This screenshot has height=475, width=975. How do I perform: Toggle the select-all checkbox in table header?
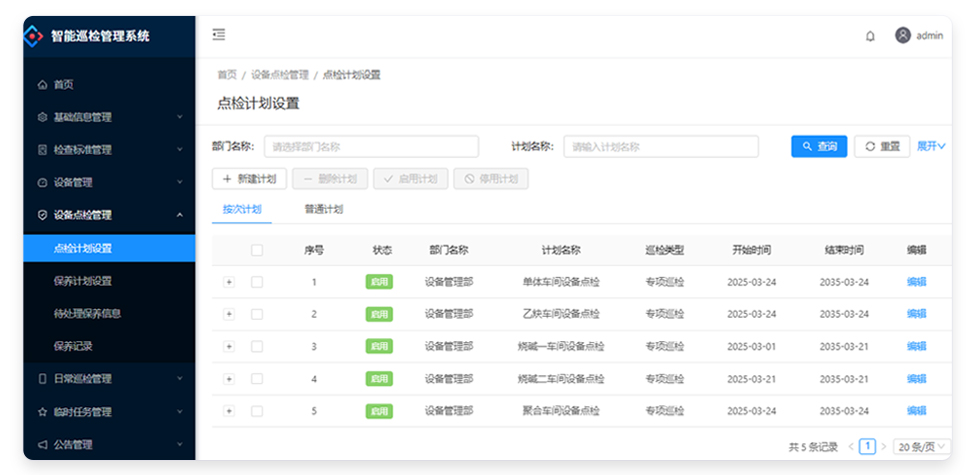[x=257, y=250]
